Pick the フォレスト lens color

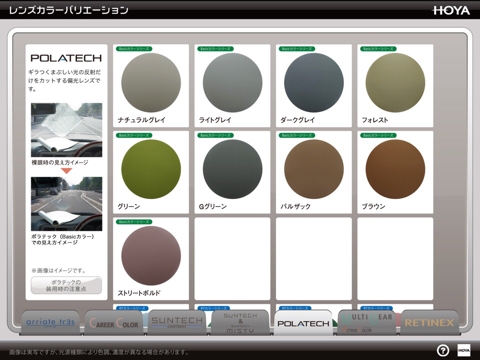[395, 86]
